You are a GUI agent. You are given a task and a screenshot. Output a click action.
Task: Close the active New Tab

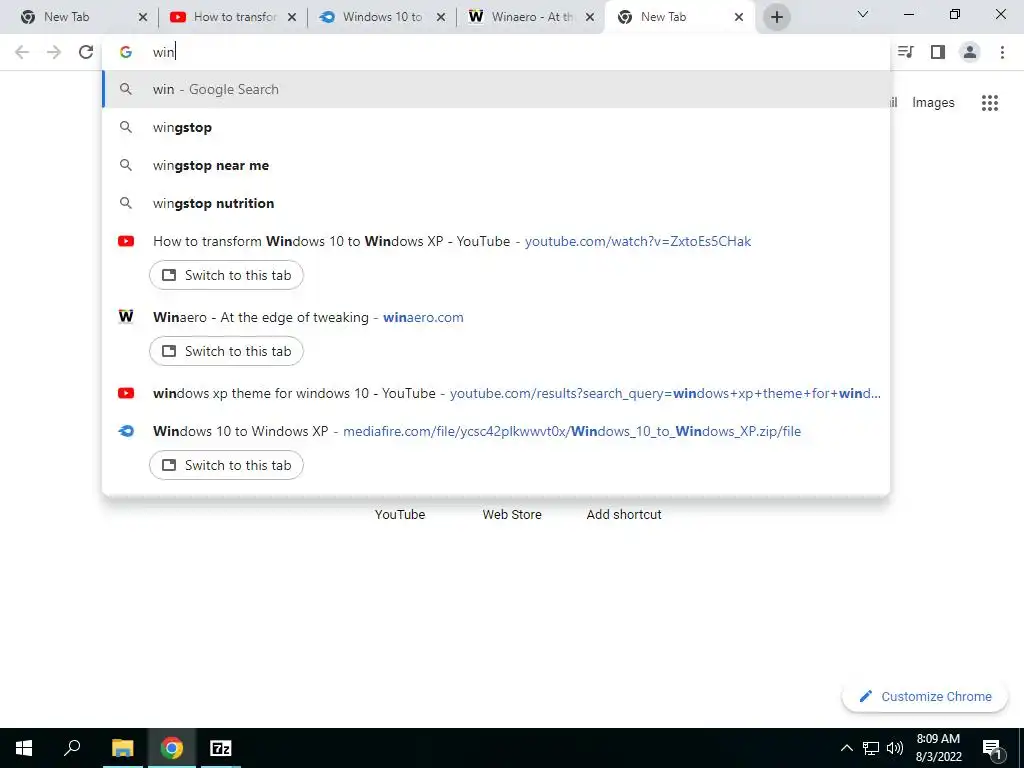click(x=739, y=17)
